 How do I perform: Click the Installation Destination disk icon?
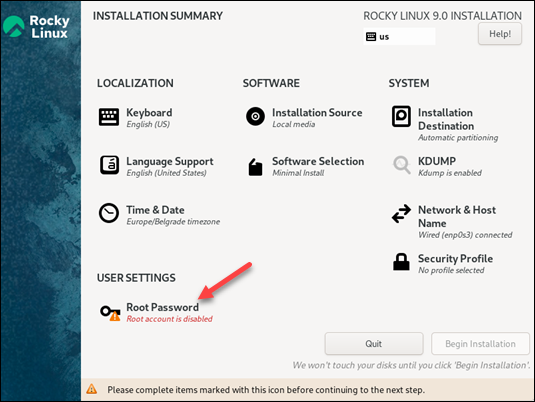tap(401, 116)
